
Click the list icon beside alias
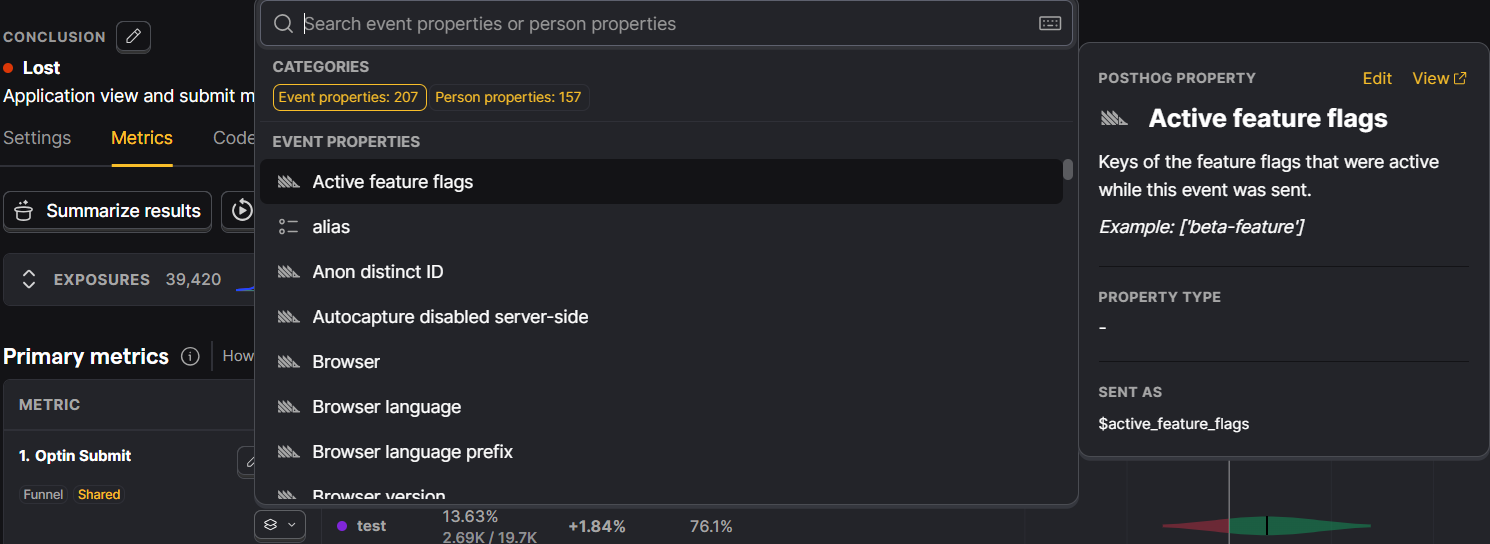pos(288,227)
